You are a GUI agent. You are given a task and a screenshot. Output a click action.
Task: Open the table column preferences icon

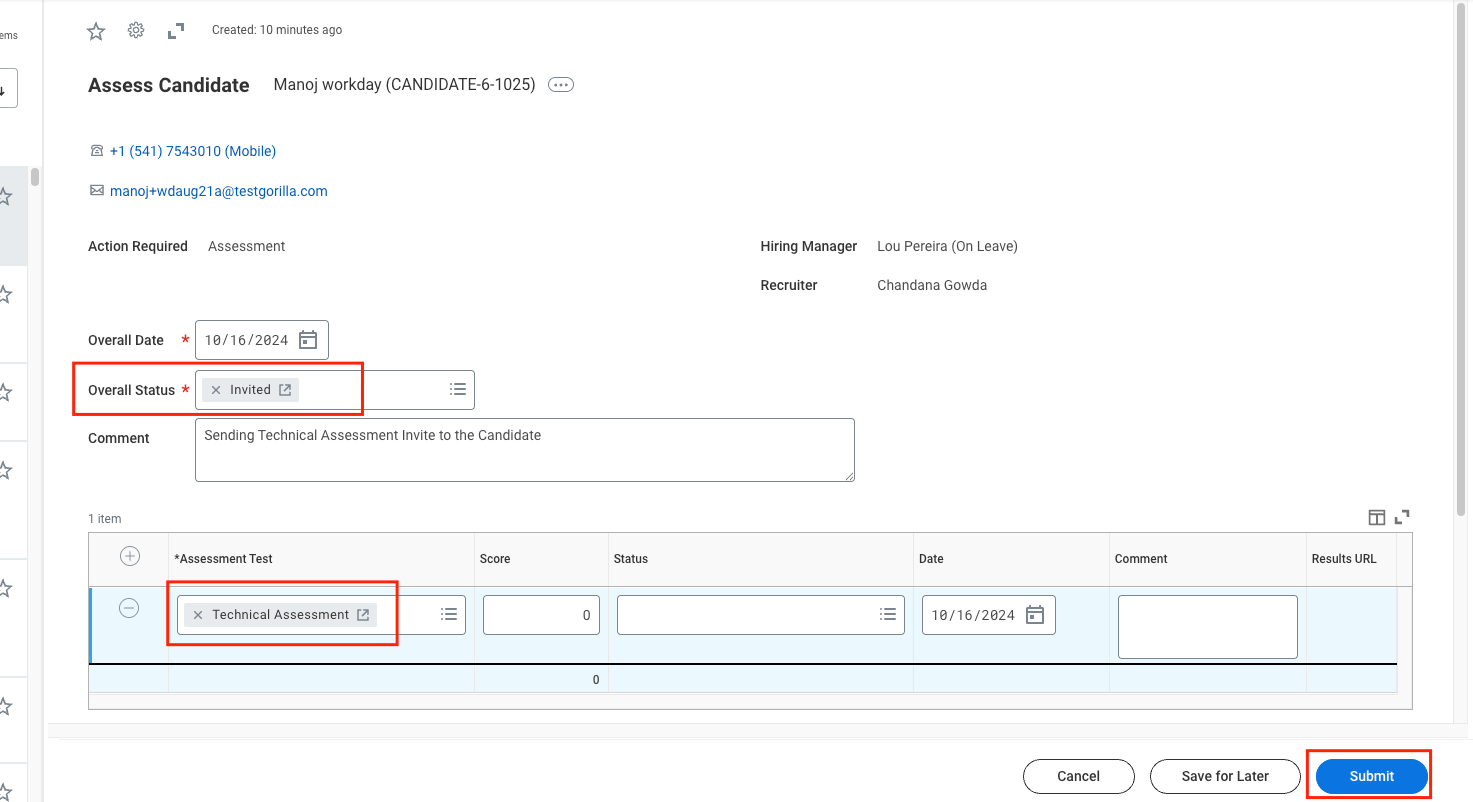click(x=1377, y=517)
